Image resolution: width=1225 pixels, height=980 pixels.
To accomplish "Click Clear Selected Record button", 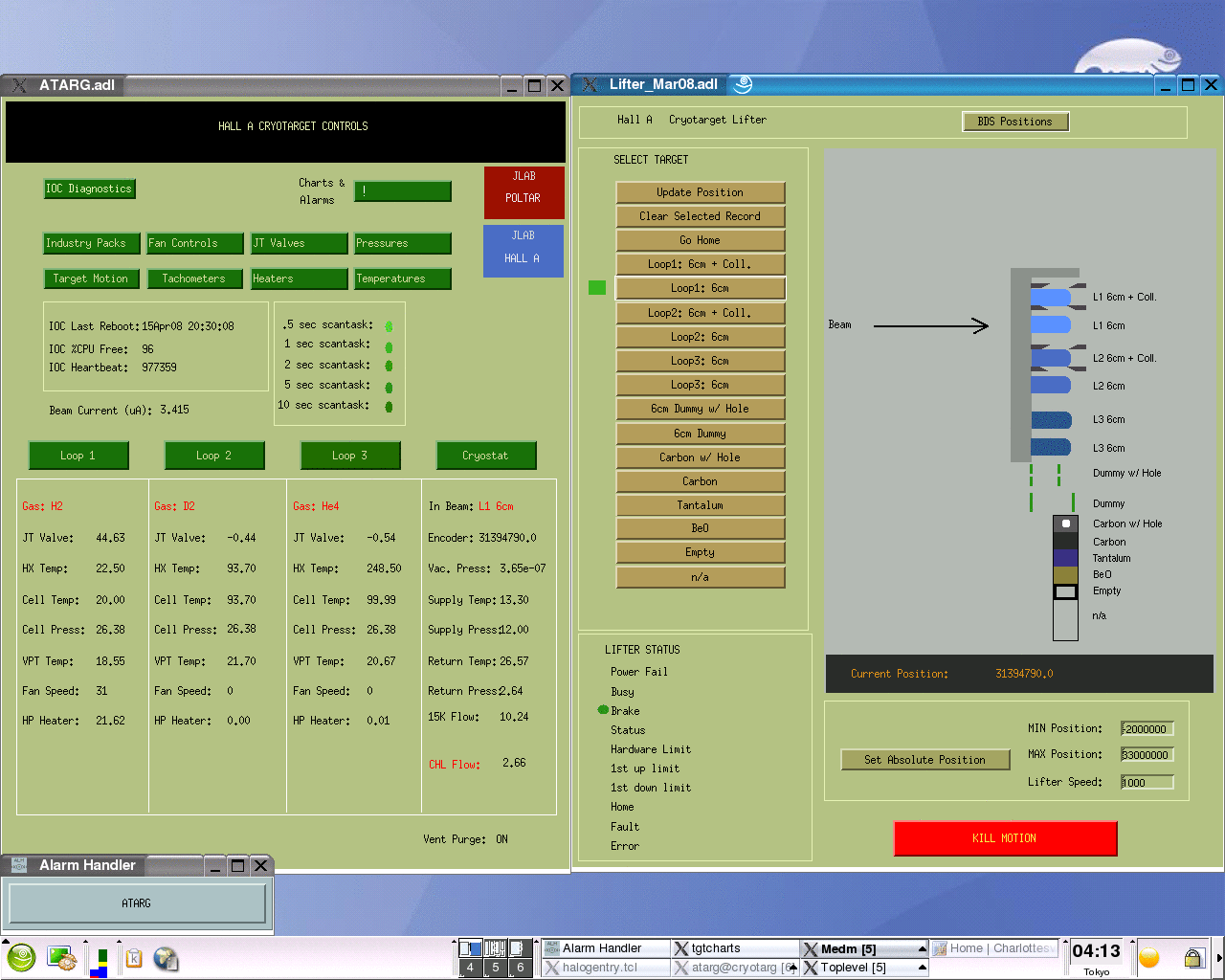I will point(701,216).
